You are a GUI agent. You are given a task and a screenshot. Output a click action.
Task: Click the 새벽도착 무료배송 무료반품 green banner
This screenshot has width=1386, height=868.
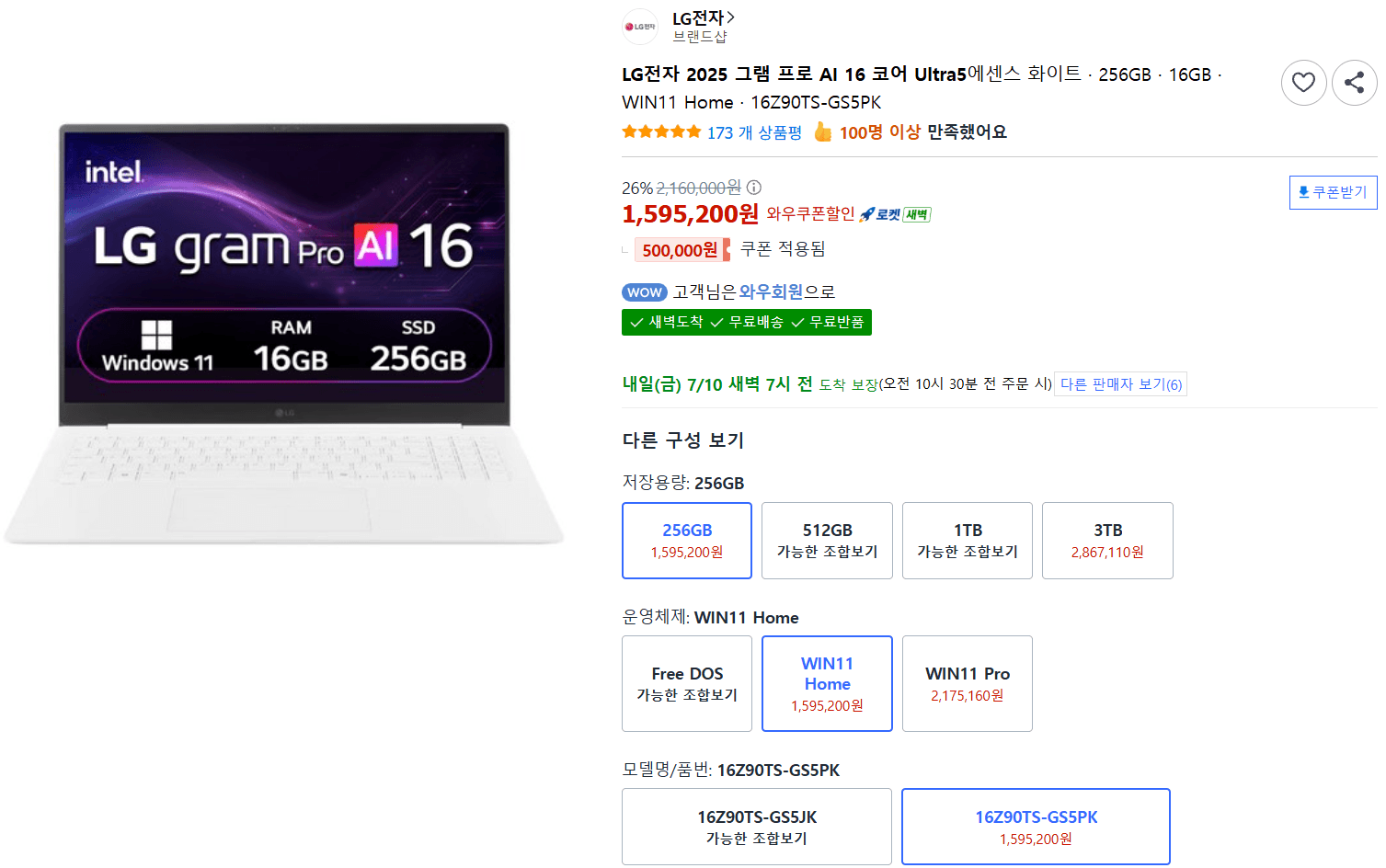pos(747,322)
